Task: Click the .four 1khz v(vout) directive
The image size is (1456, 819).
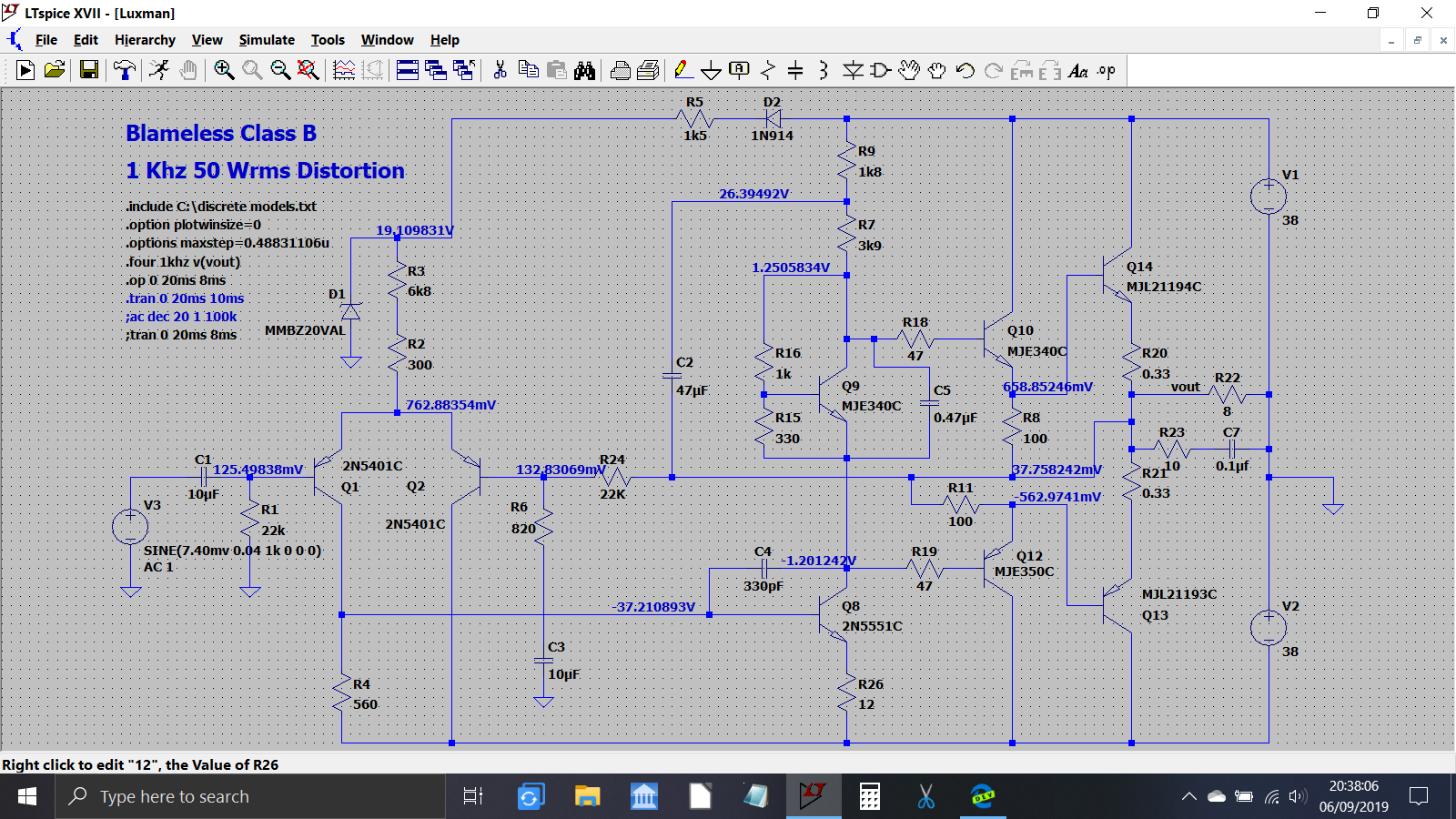Action: 183,262
